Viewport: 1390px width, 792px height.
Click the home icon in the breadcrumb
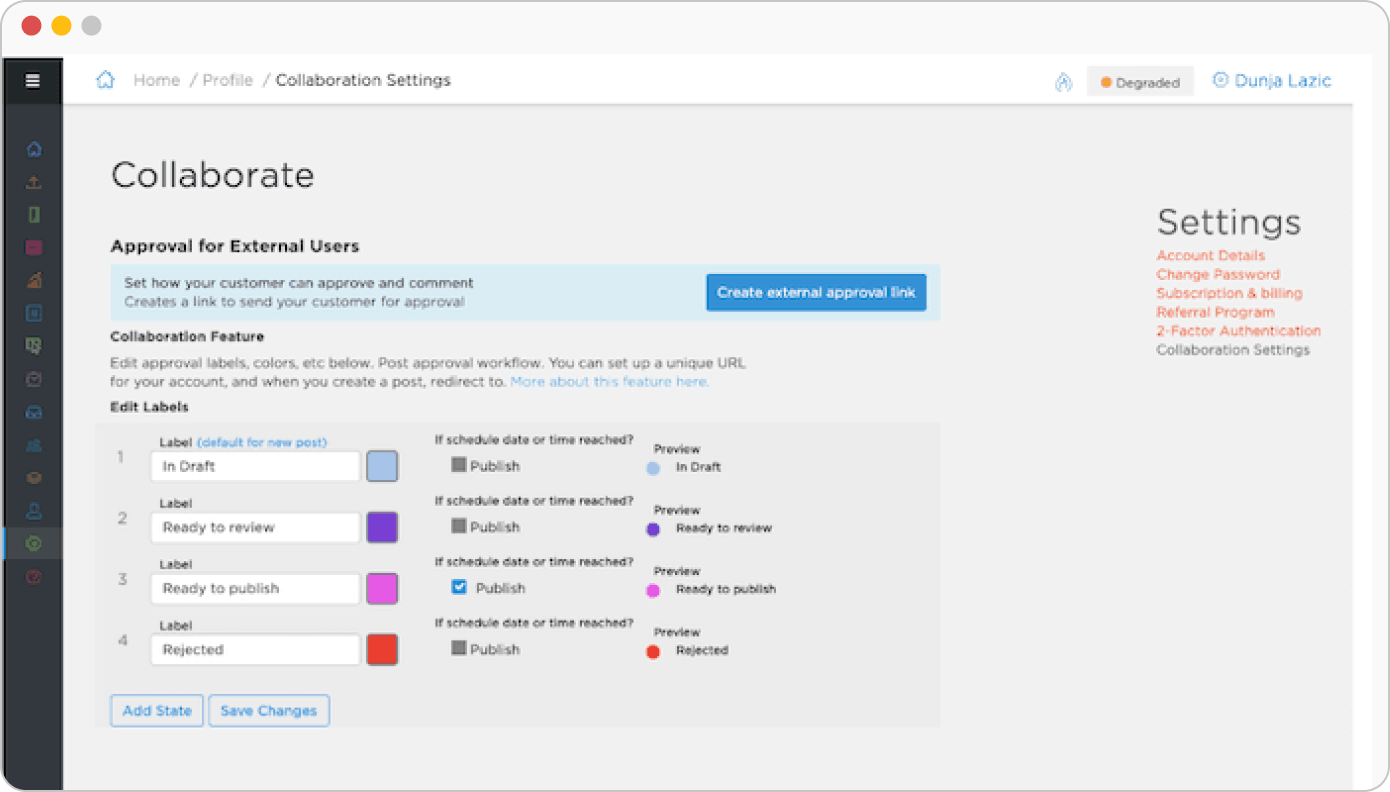point(105,80)
